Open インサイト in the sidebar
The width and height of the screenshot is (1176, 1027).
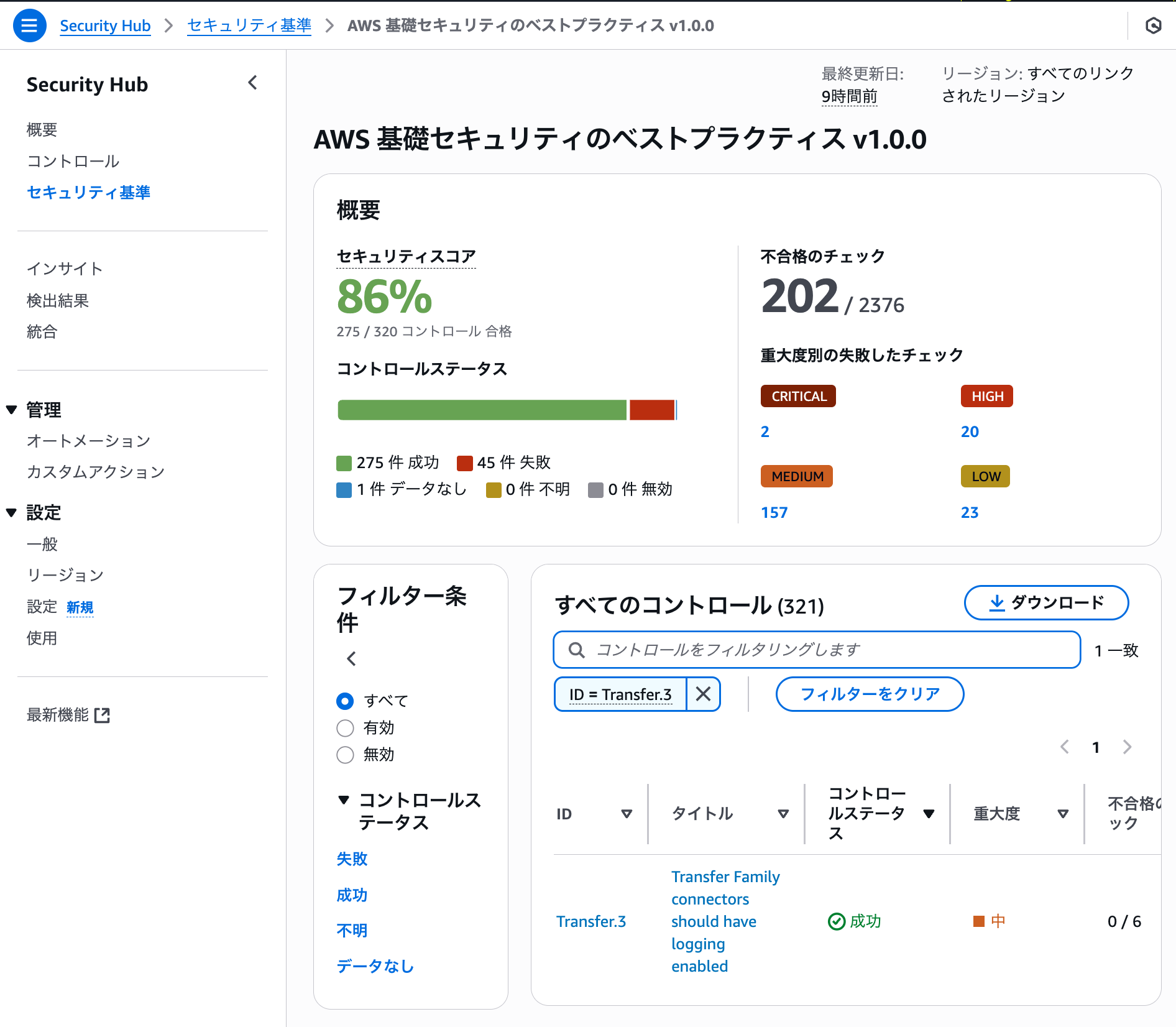[65, 269]
